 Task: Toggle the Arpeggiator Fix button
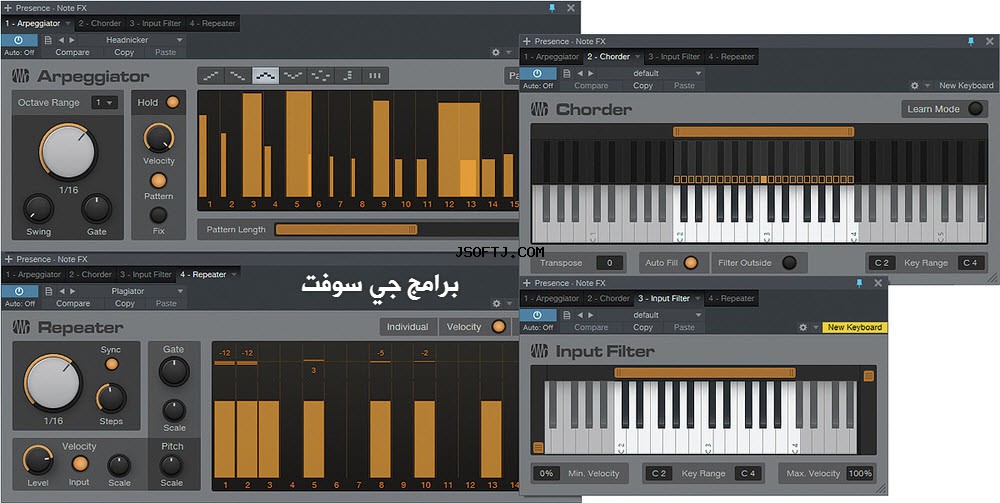[x=158, y=215]
